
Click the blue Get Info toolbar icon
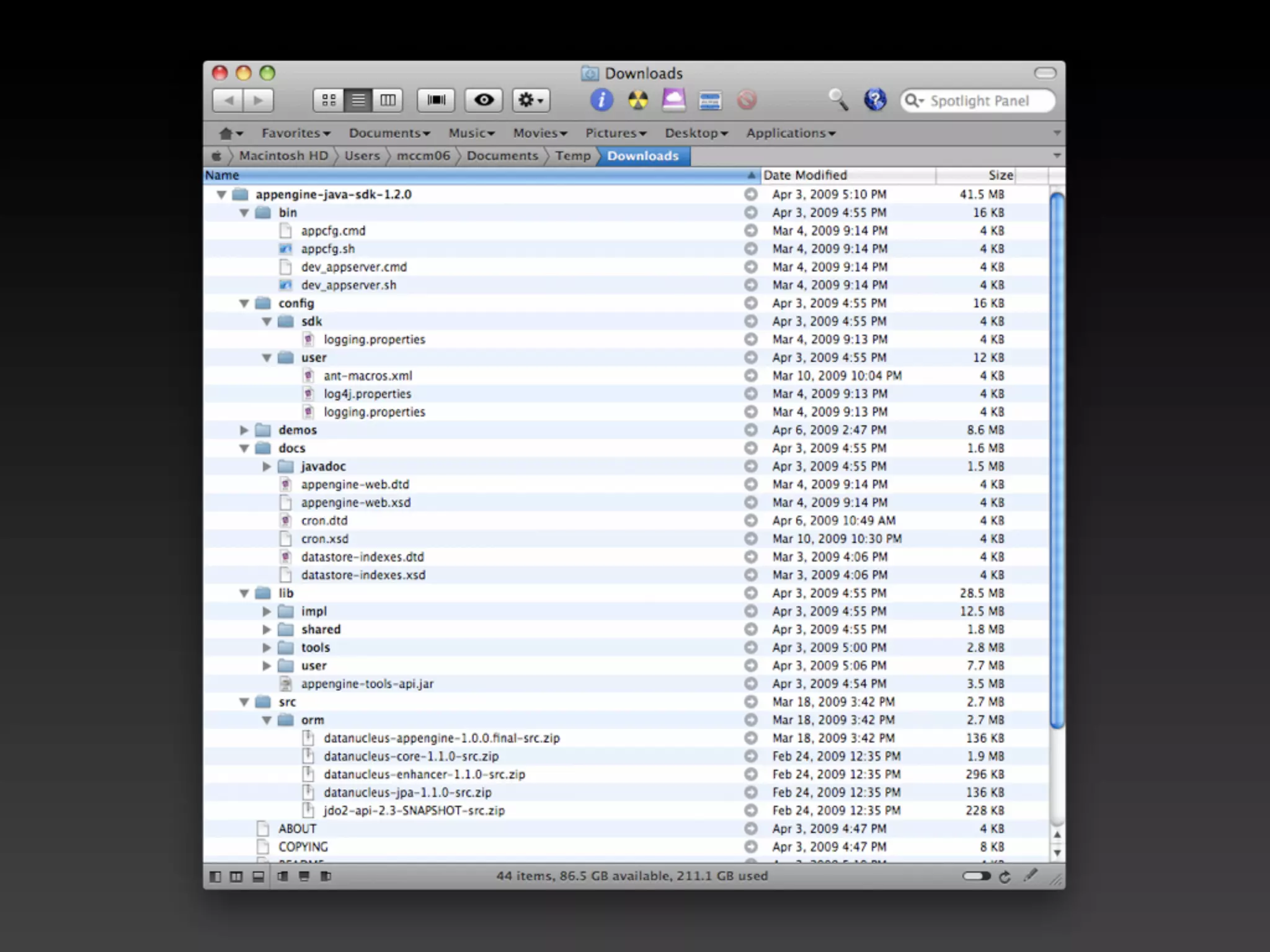coord(601,100)
